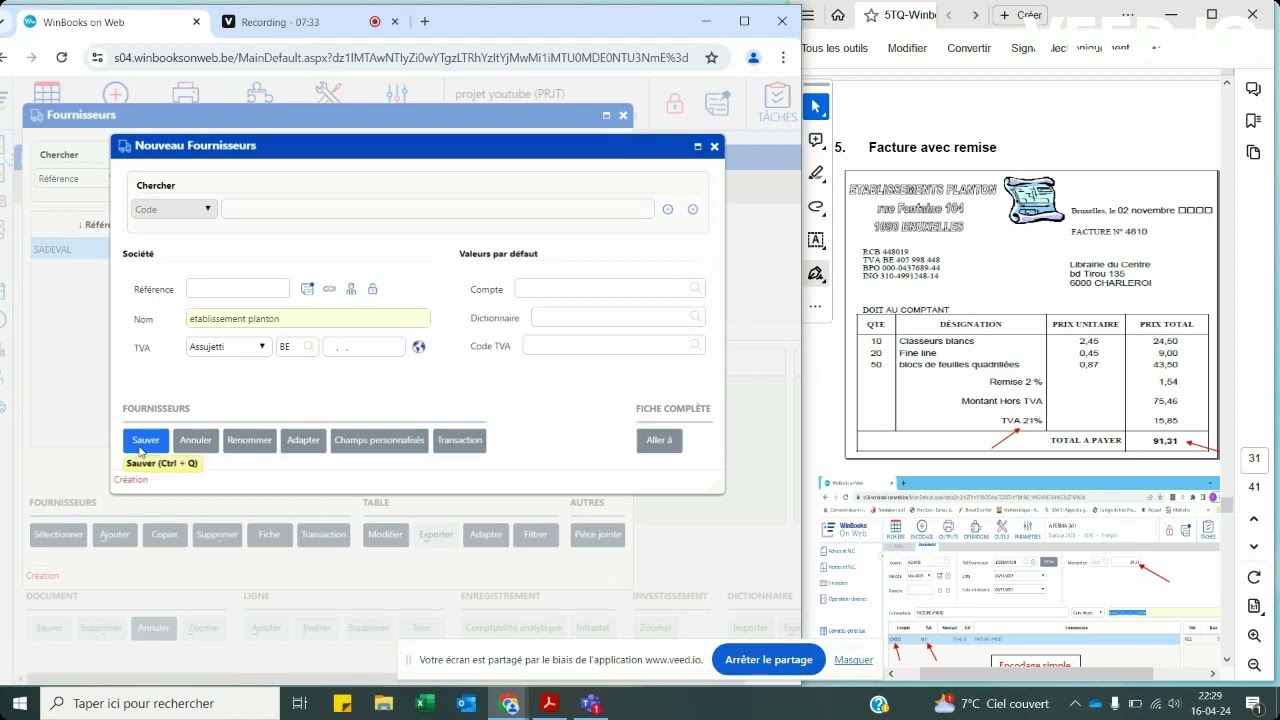Screen dimensions: 1280x720
Task: Click the globe VAT check icon
Action: tap(419, 347)
